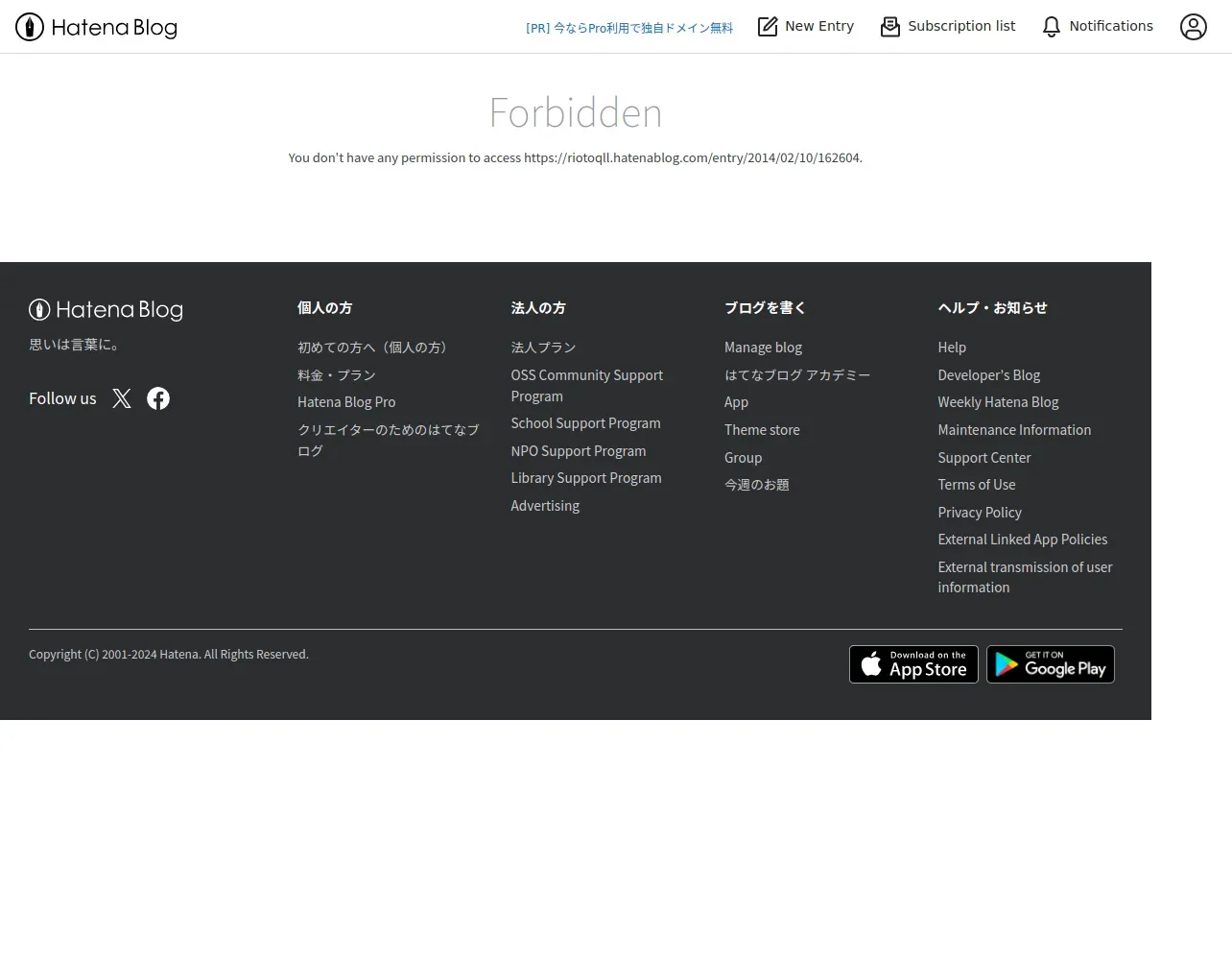1232x960 pixels.
Task: Click the ヘルプ・お知らせ column heading
Action: click(x=992, y=308)
